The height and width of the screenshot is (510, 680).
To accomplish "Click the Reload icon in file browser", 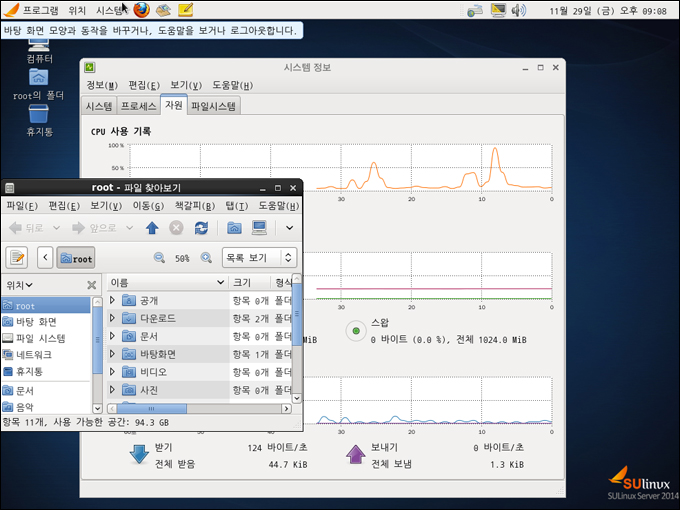I will [201, 228].
